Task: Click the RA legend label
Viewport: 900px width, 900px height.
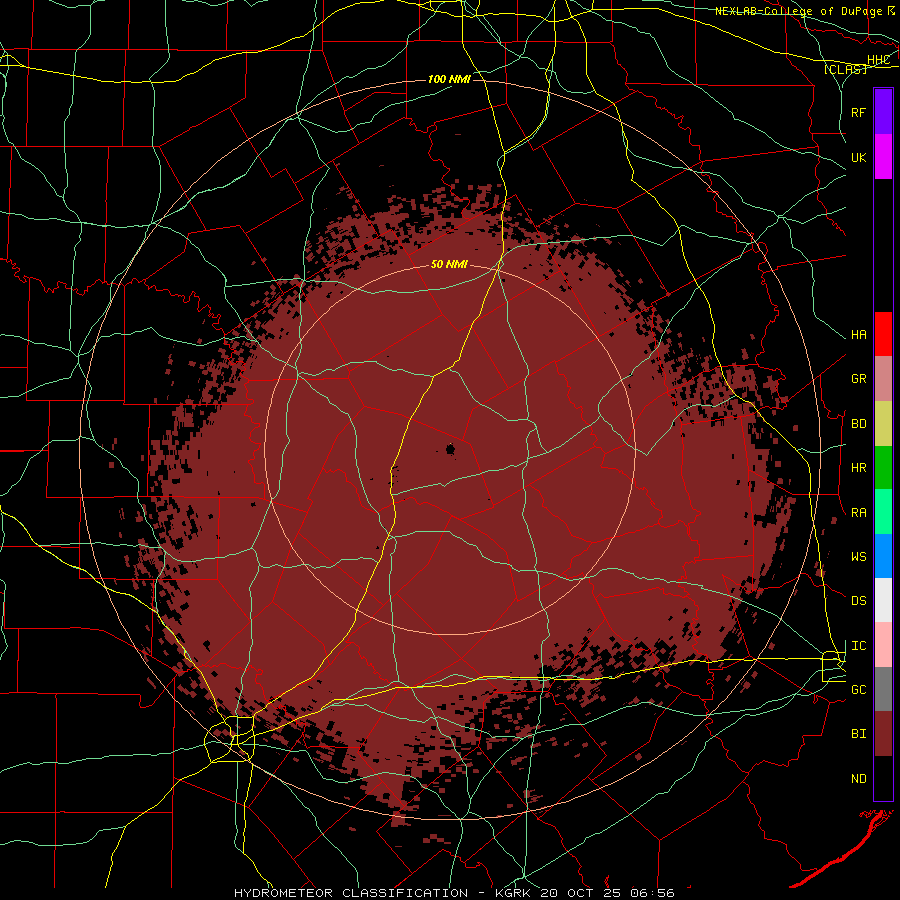Action: (x=859, y=513)
